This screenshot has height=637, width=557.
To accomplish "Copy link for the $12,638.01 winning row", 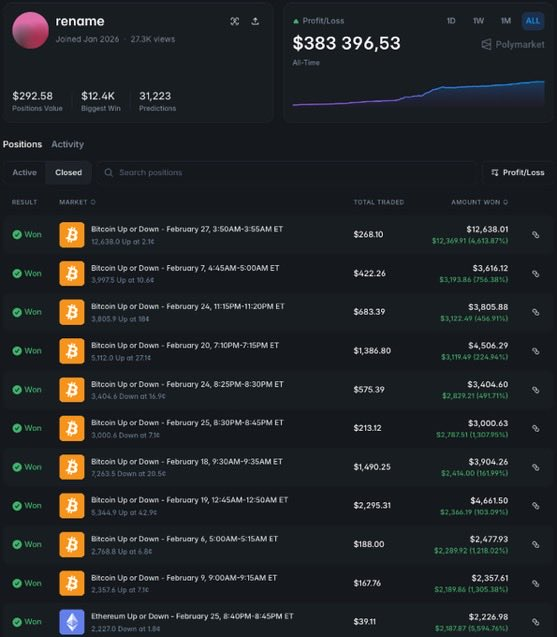I will (536, 235).
